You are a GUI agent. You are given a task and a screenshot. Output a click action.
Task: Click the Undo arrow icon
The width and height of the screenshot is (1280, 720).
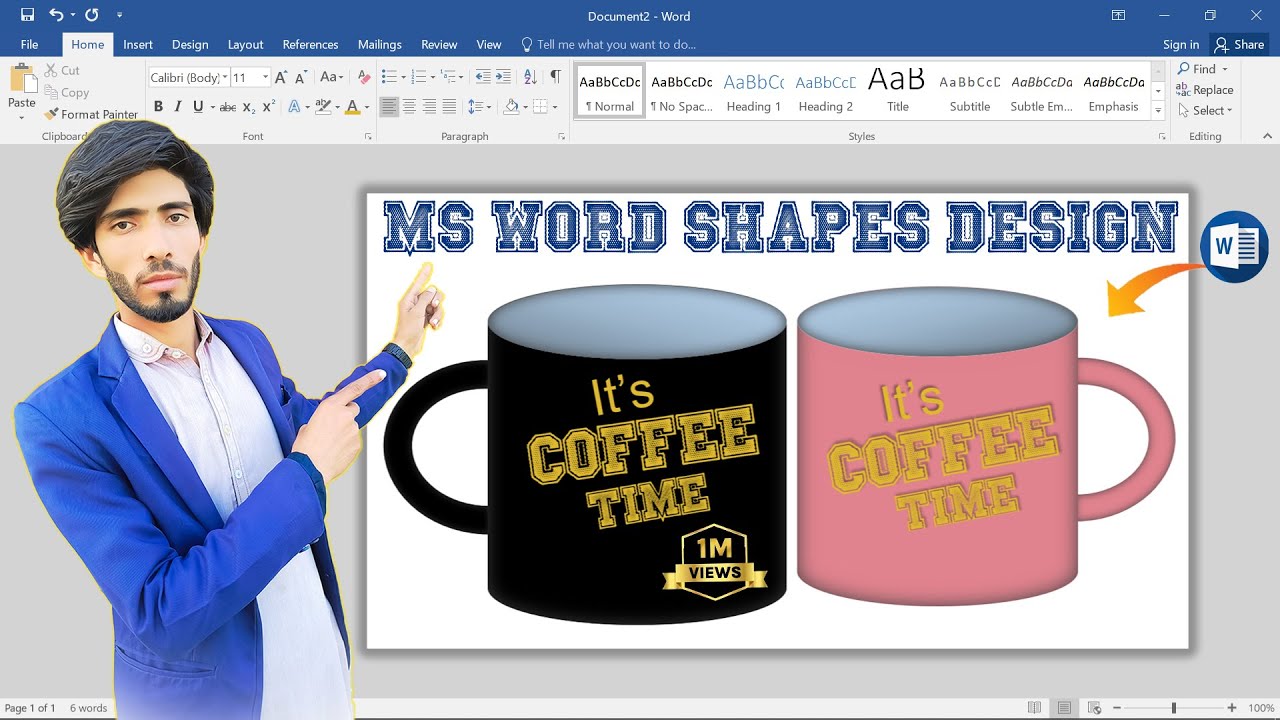tap(56, 15)
